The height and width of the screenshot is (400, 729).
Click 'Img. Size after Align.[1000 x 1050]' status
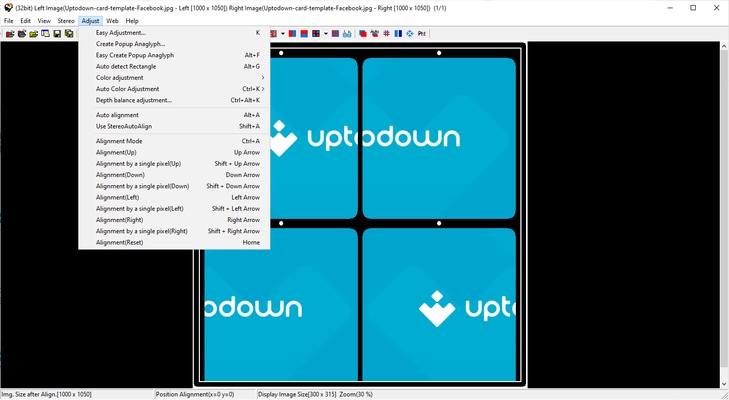pyautogui.click(x=47, y=394)
